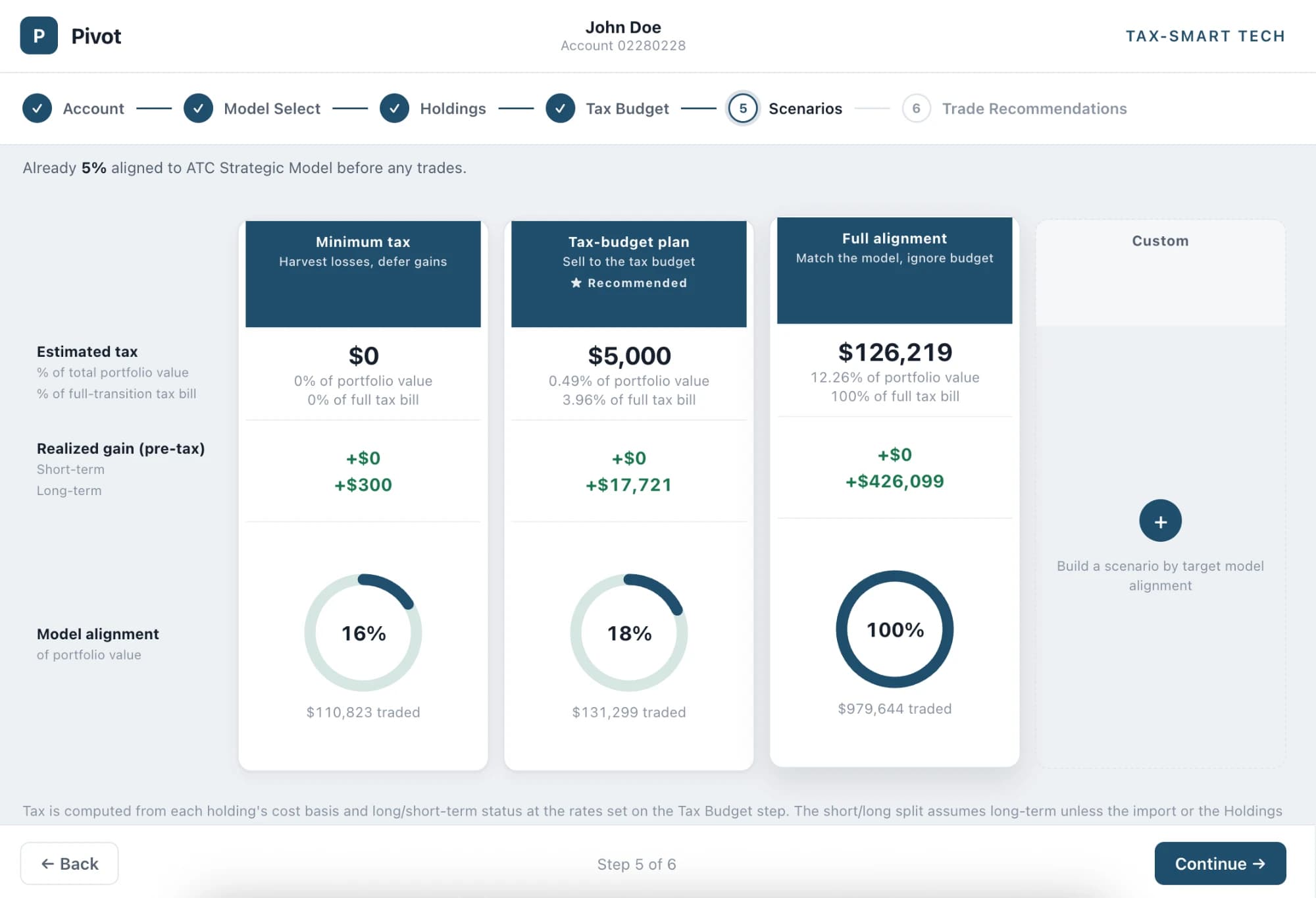Image resolution: width=1316 pixels, height=898 pixels.
Task: Click the Recommended star icon
Action: pyautogui.click(x=576, y=282)
